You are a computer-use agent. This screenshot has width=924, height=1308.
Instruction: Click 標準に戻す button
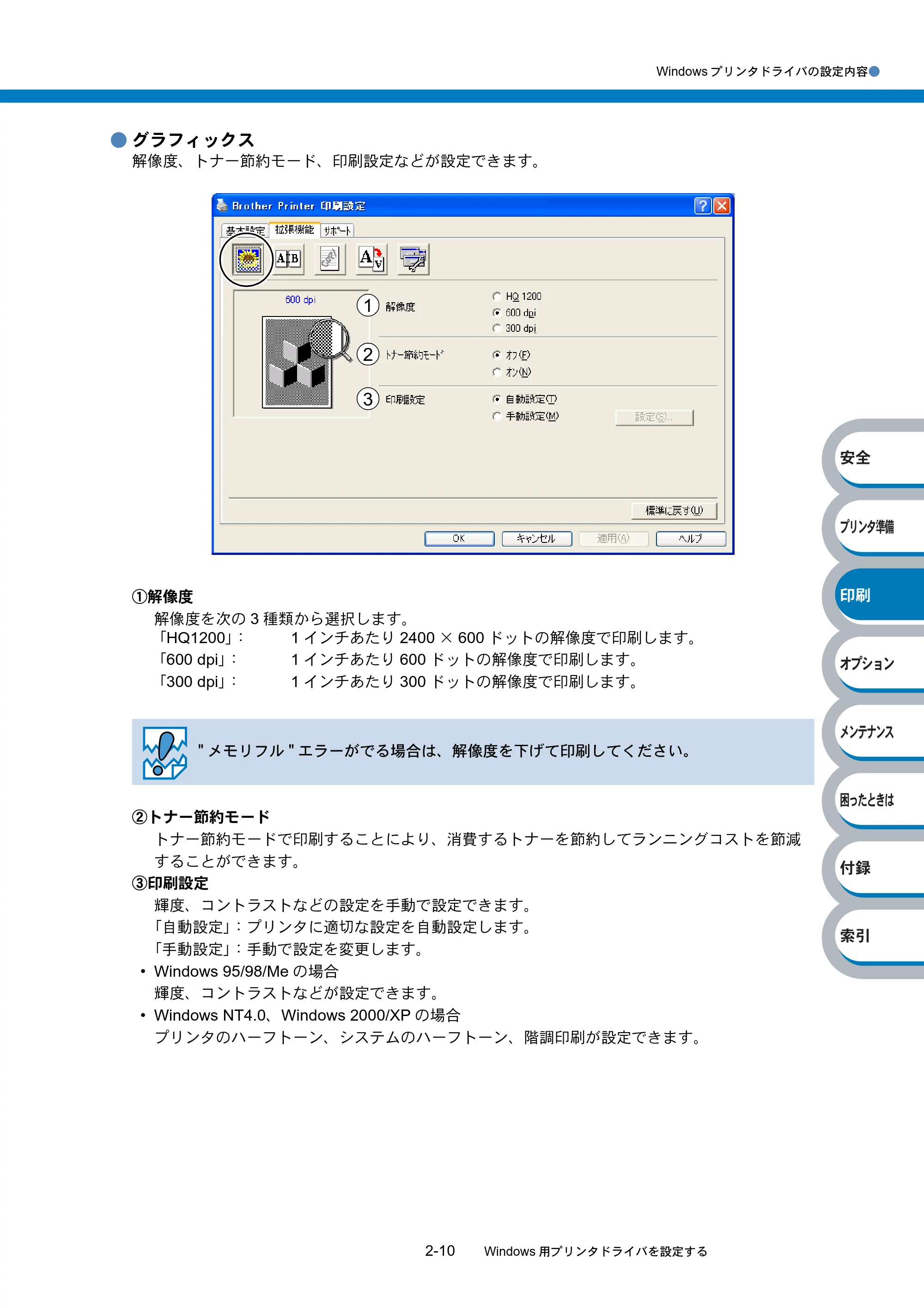click(x=674, y=511)
